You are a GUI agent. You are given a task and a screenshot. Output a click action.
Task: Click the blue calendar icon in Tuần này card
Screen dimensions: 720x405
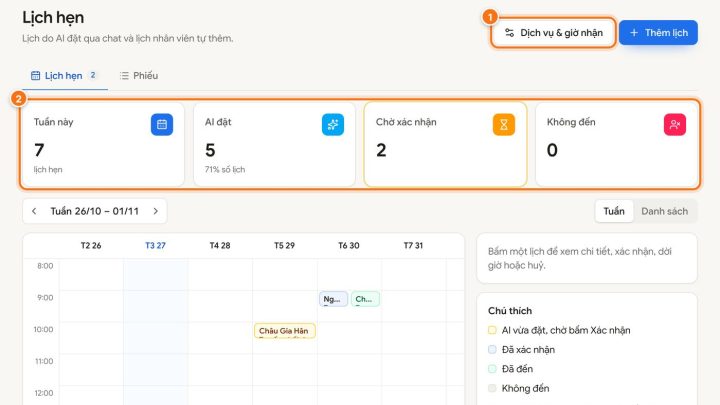tap(162, 124)
